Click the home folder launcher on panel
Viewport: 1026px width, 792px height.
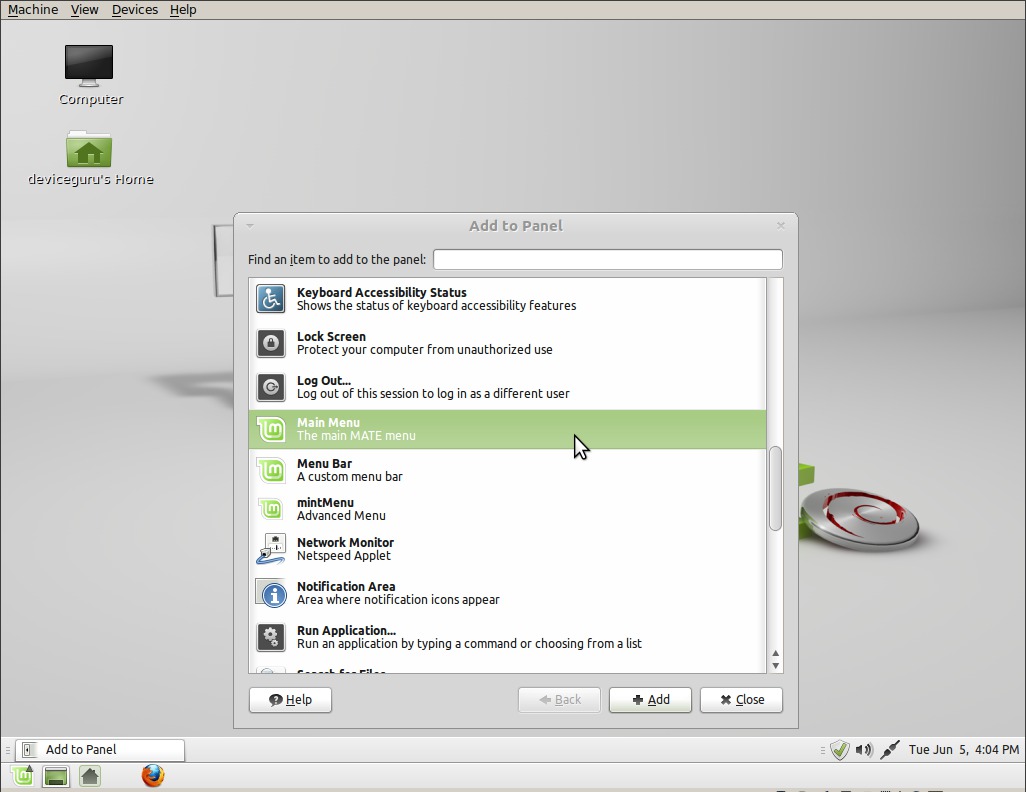pyautogui.click(x=90, y=777)
